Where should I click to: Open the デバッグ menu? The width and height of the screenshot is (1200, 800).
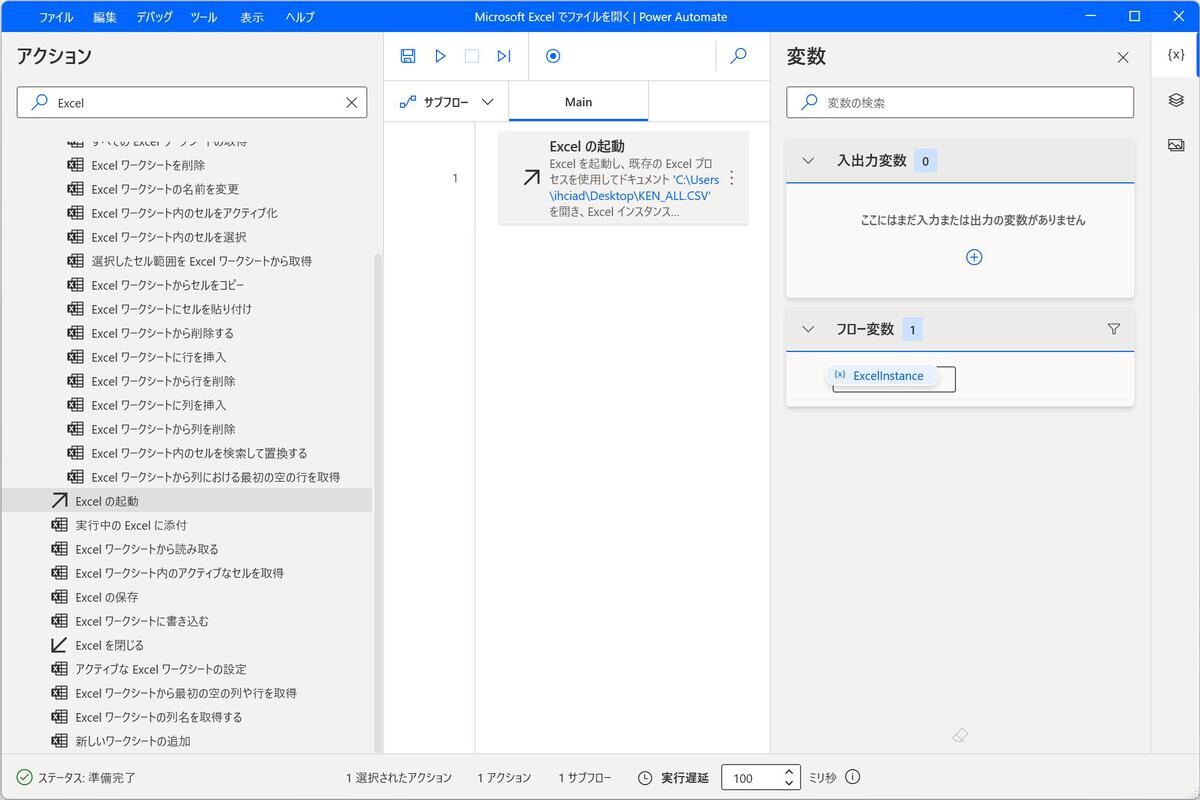pos(154,17)
